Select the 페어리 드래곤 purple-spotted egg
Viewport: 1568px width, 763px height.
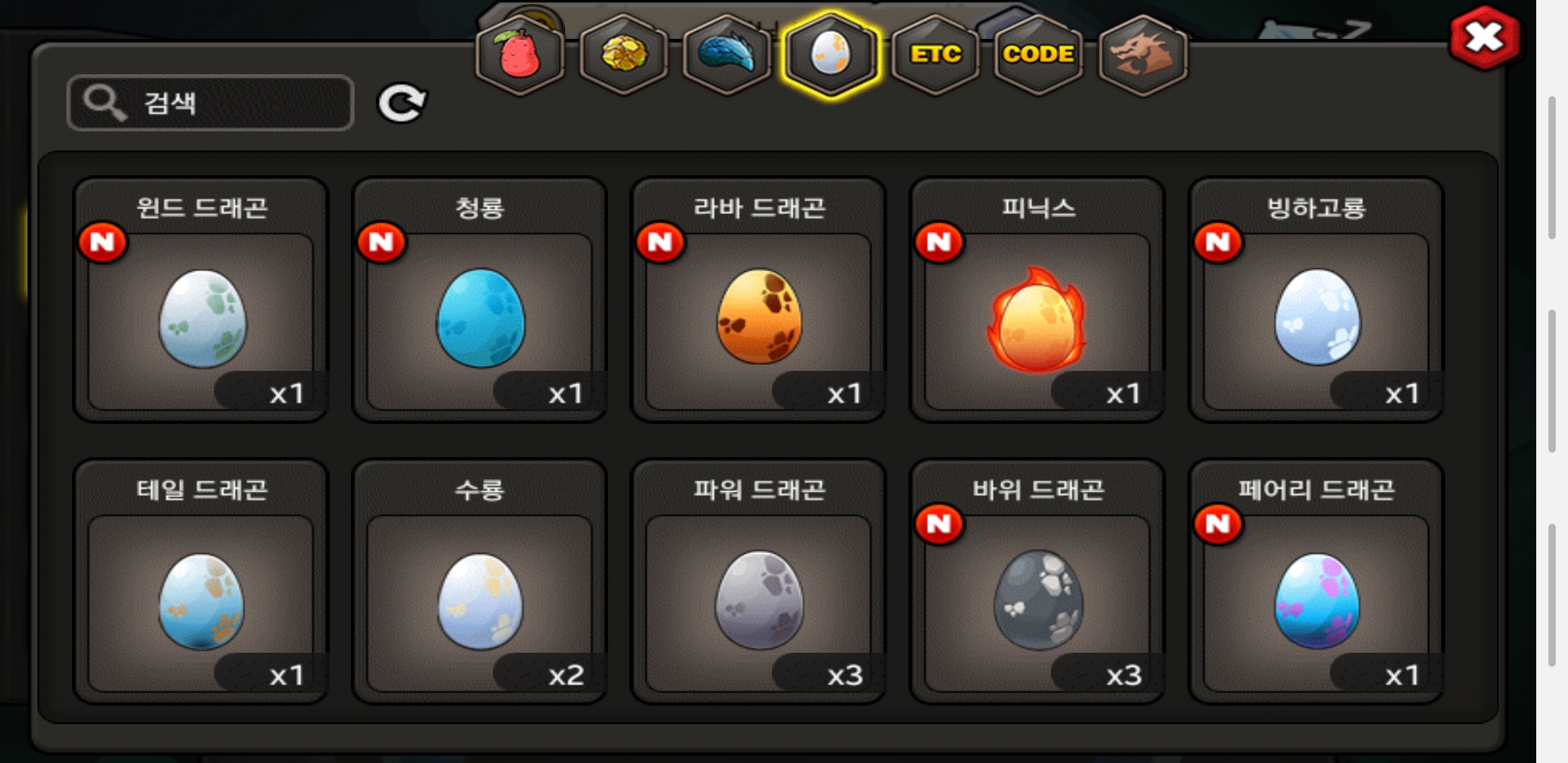point(1317,581)
